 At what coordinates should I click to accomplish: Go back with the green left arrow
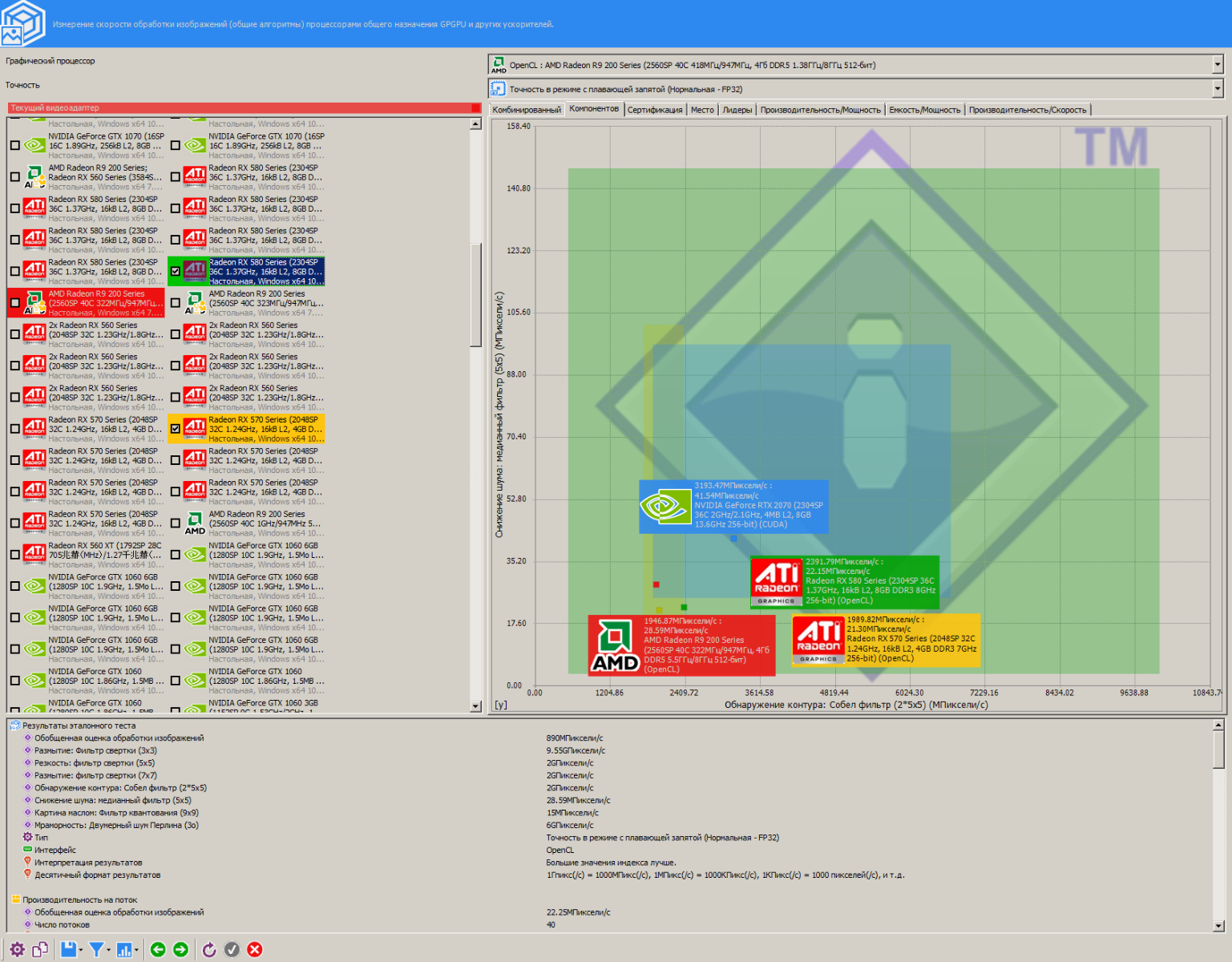pos(158,950)
